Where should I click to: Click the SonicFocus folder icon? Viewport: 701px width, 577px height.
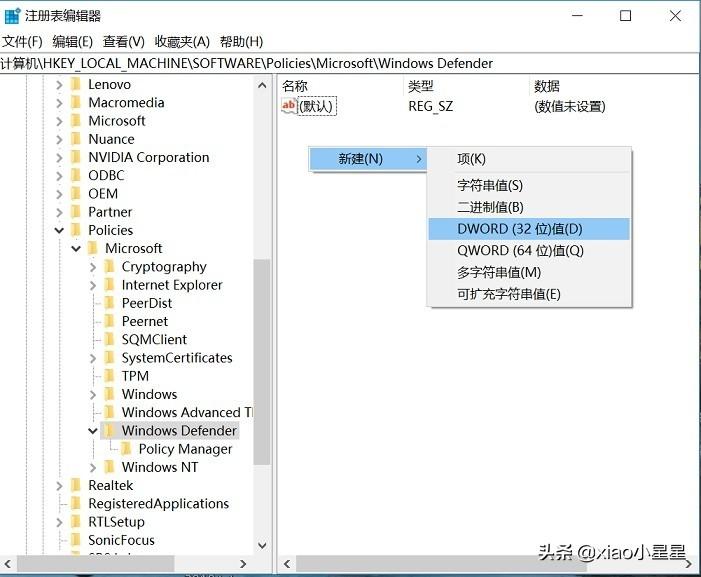click(76, 540)
